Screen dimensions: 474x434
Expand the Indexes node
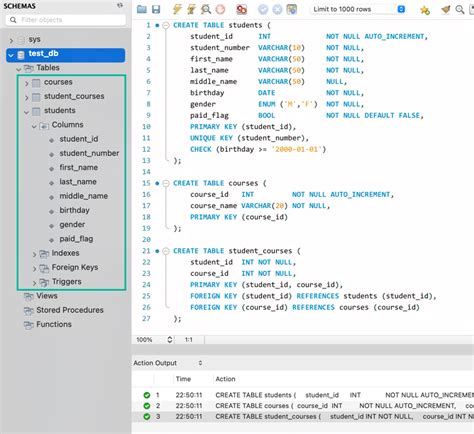coord(34,255)
